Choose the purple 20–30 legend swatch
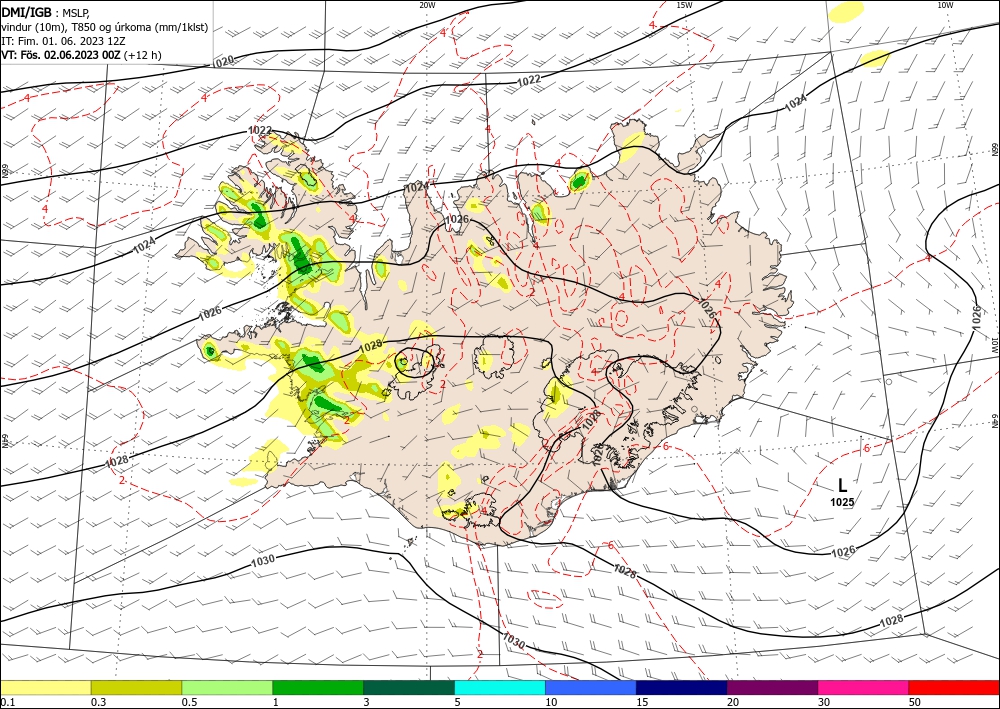 tap(772, 687)
